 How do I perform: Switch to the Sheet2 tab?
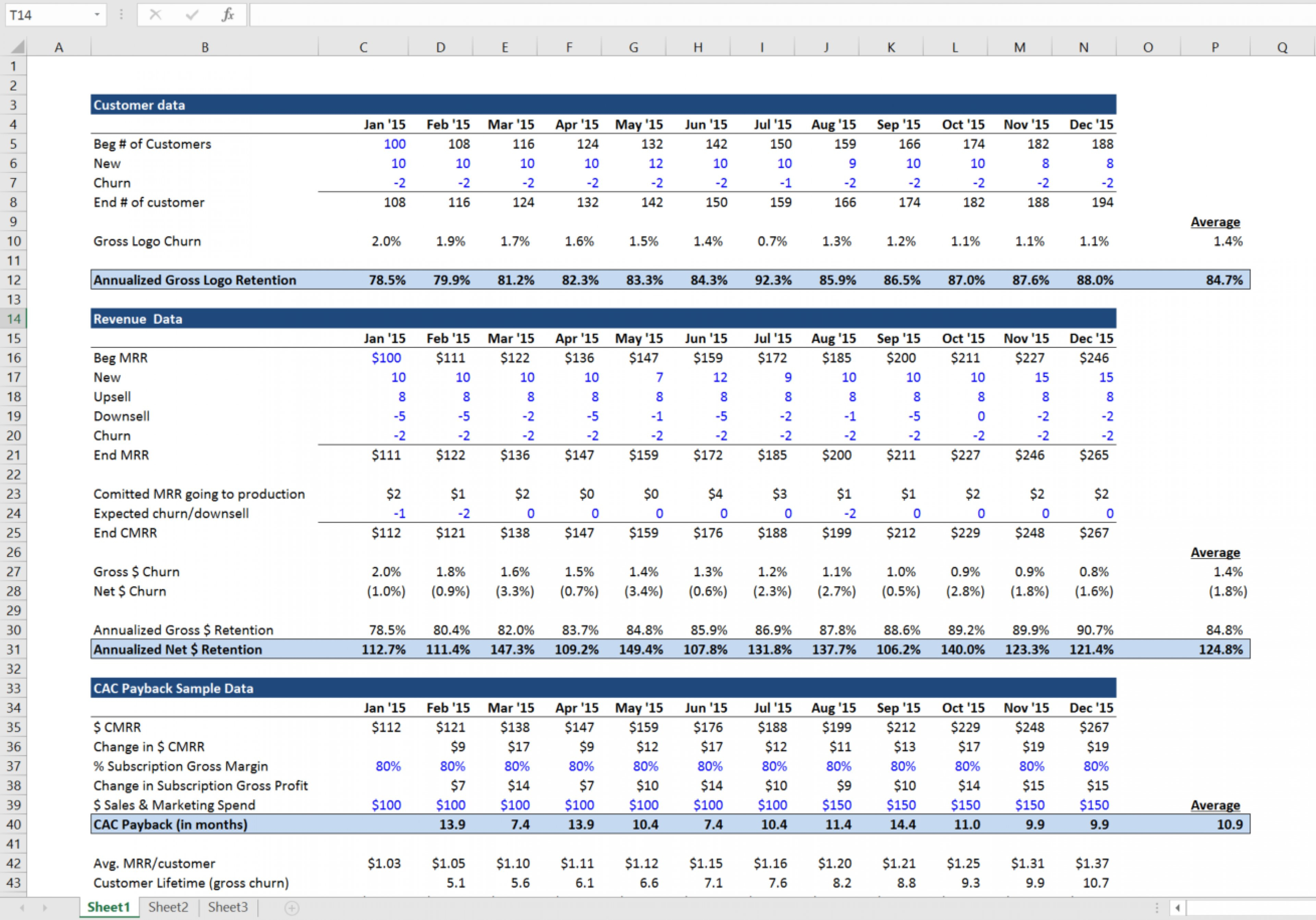(168, 907)
